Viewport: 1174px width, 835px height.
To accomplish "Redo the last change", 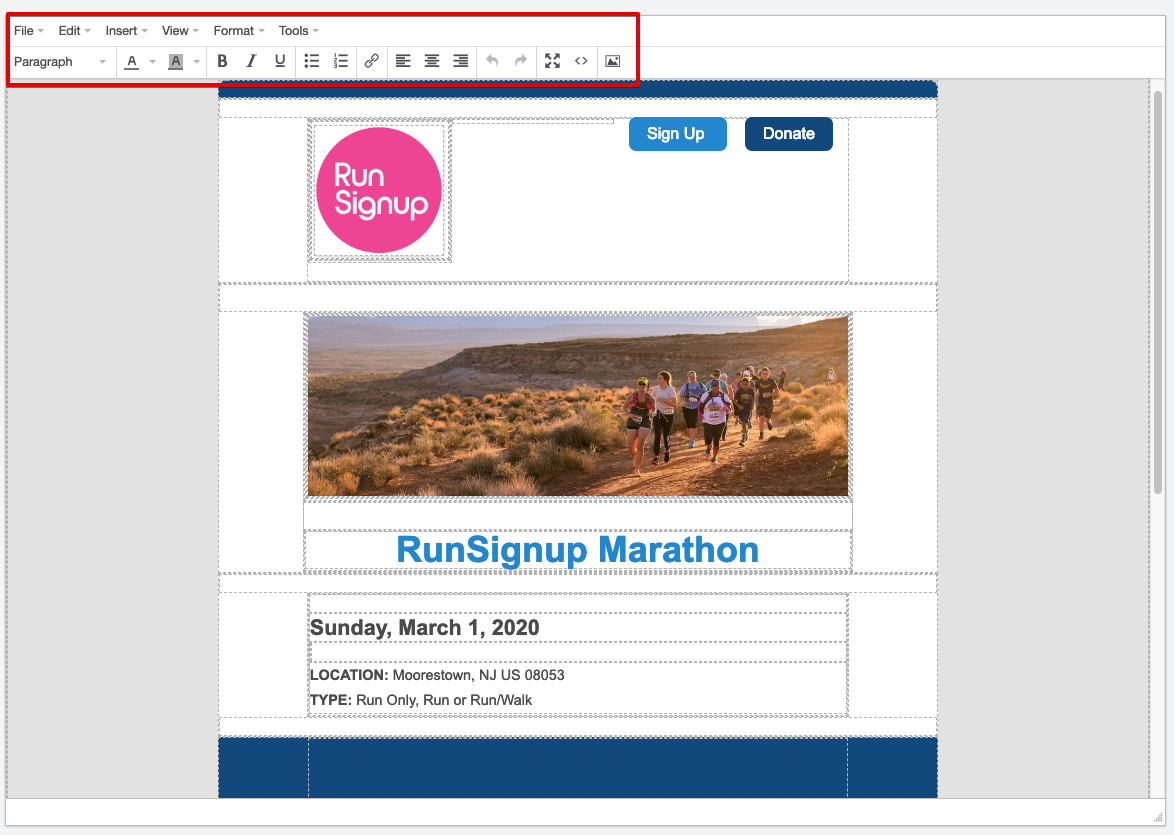I will (521, 61).
